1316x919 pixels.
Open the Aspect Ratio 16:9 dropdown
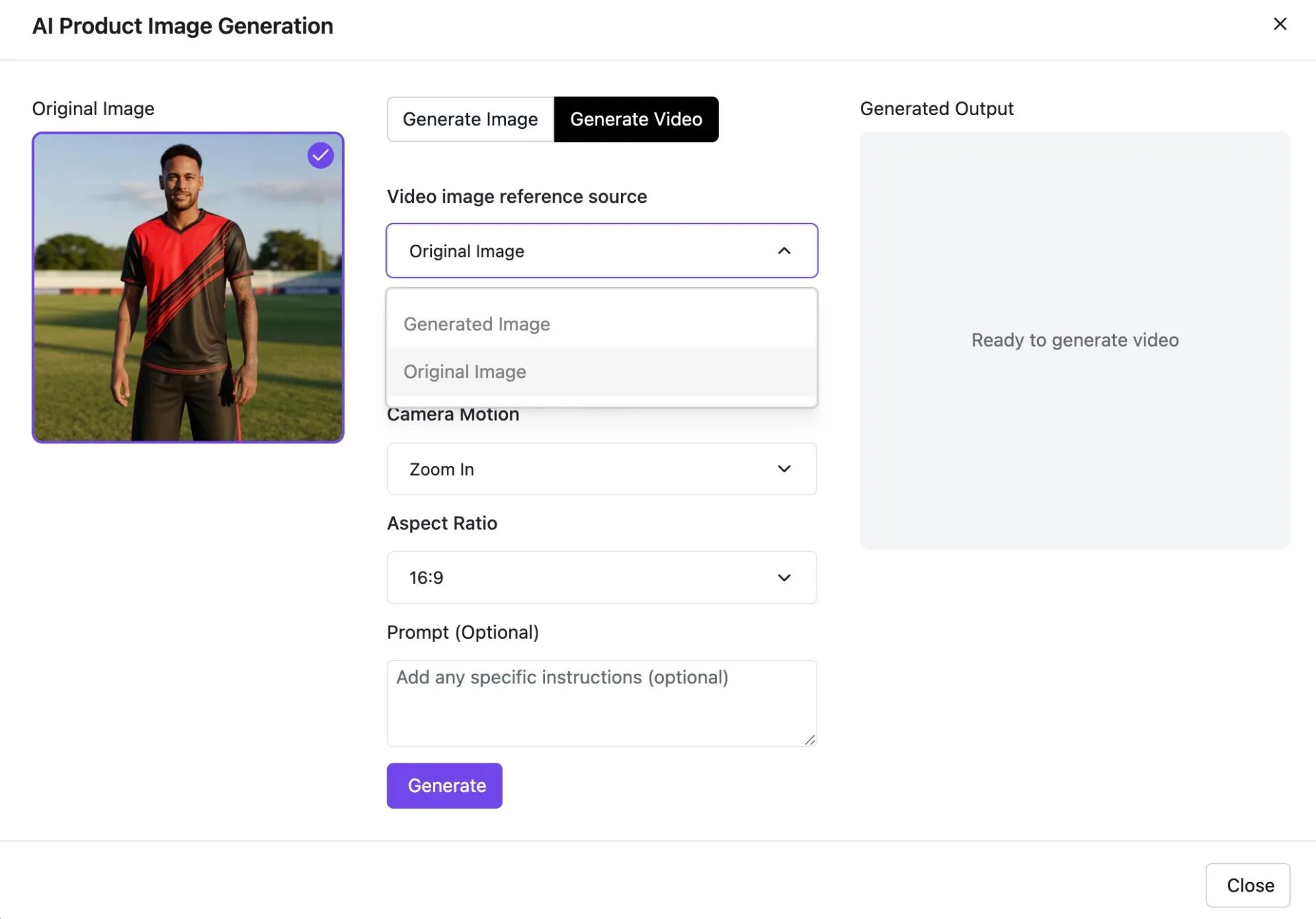[602, 578]
